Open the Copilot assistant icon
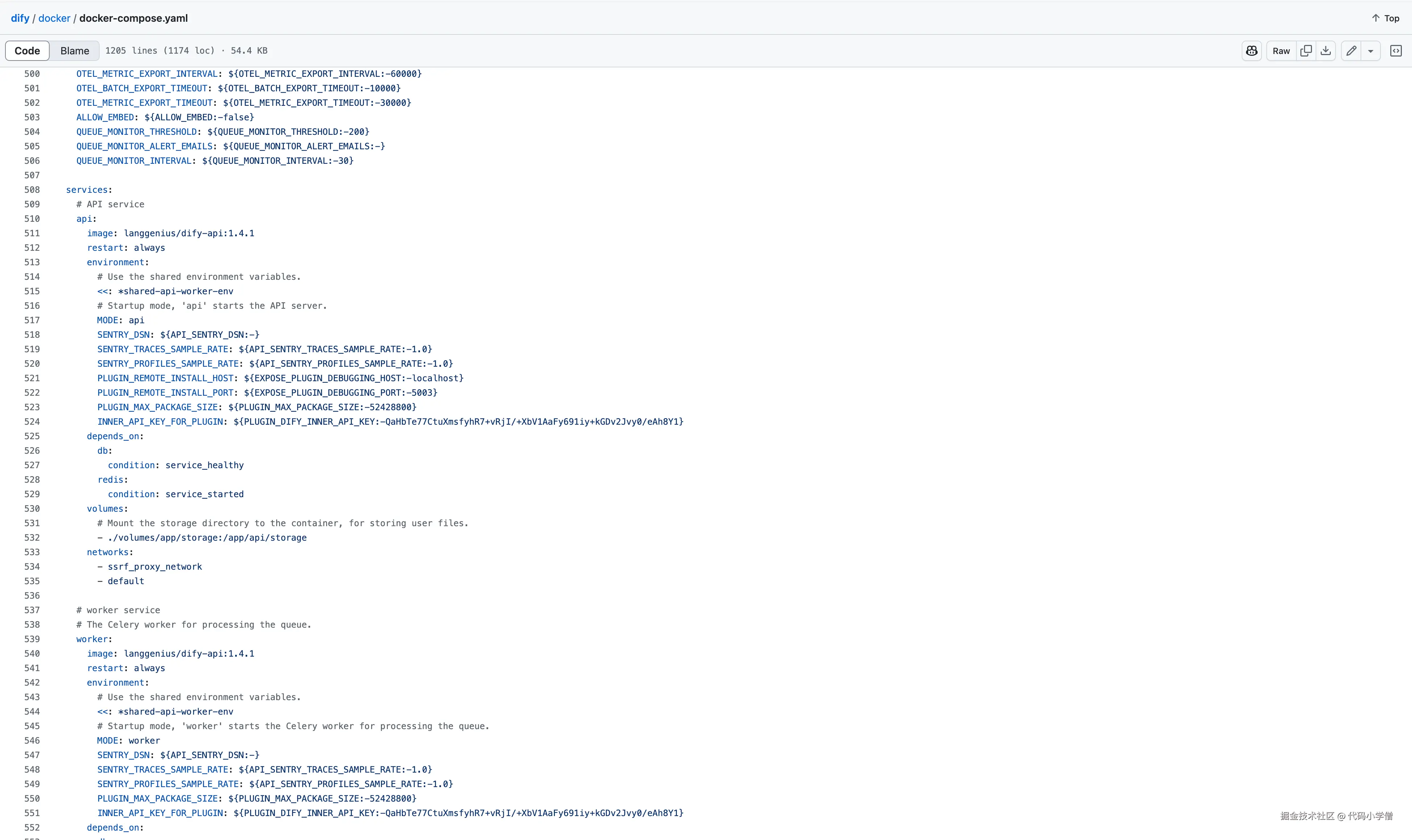The height and width of the screenshot is (840, 1412). point(1251,51)
